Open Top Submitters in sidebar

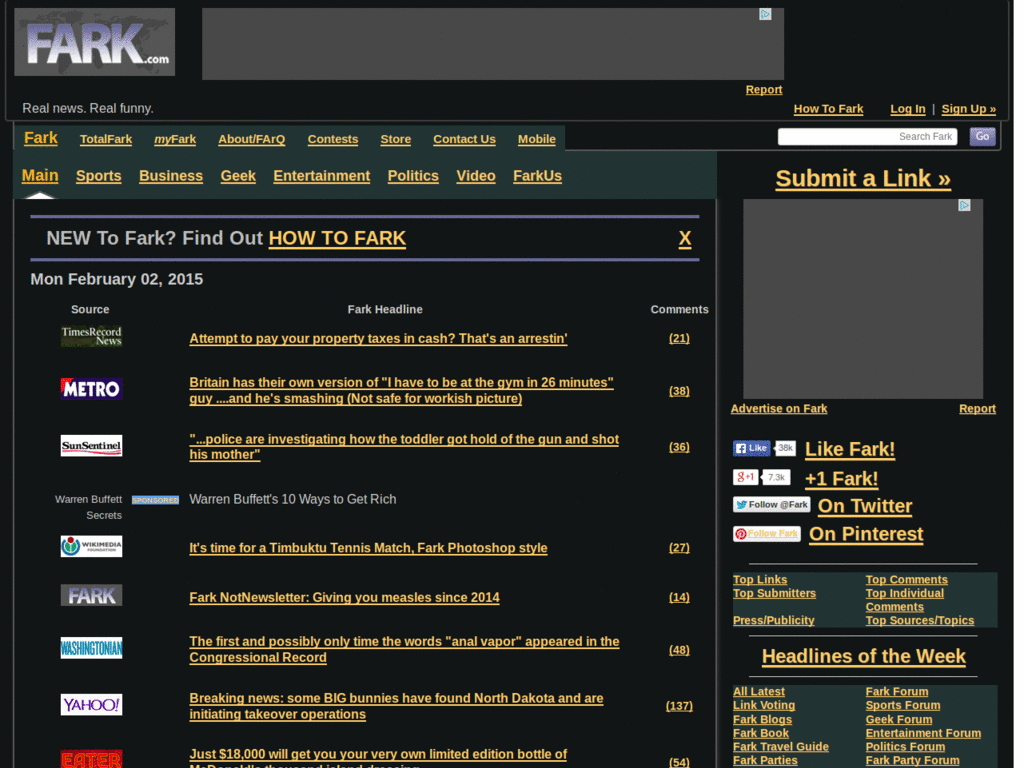[774, 594]
